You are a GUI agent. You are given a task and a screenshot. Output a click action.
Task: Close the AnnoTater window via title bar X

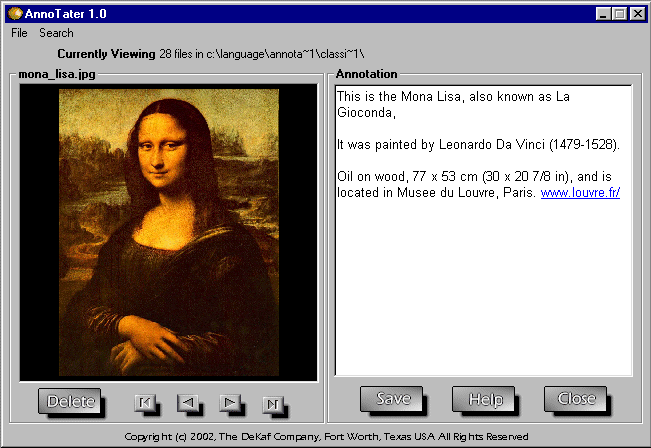pos(638,14)
